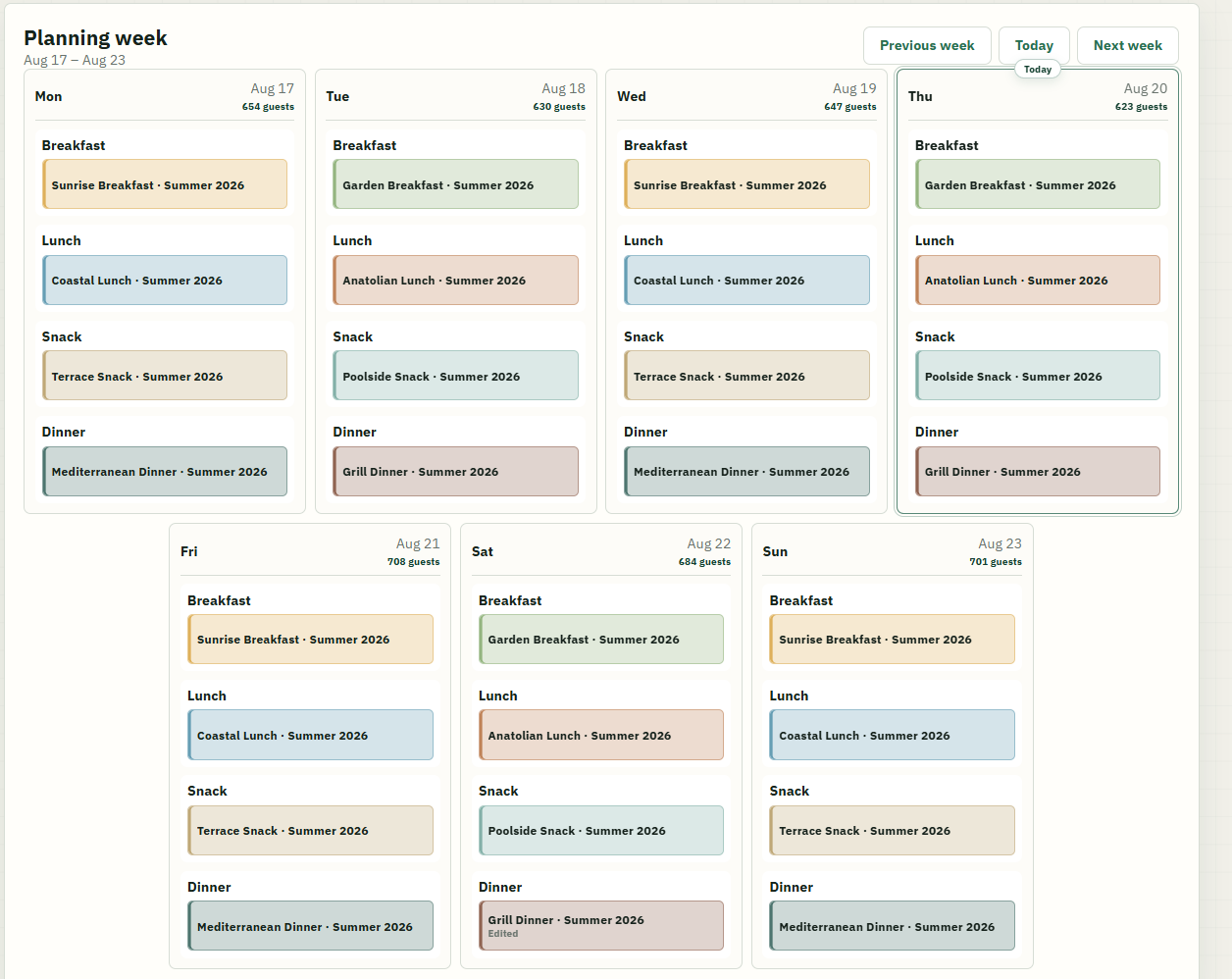Click Sunday's Mediterranean Dinner card
Screen dimensions: 1232x979
(893, 926)
